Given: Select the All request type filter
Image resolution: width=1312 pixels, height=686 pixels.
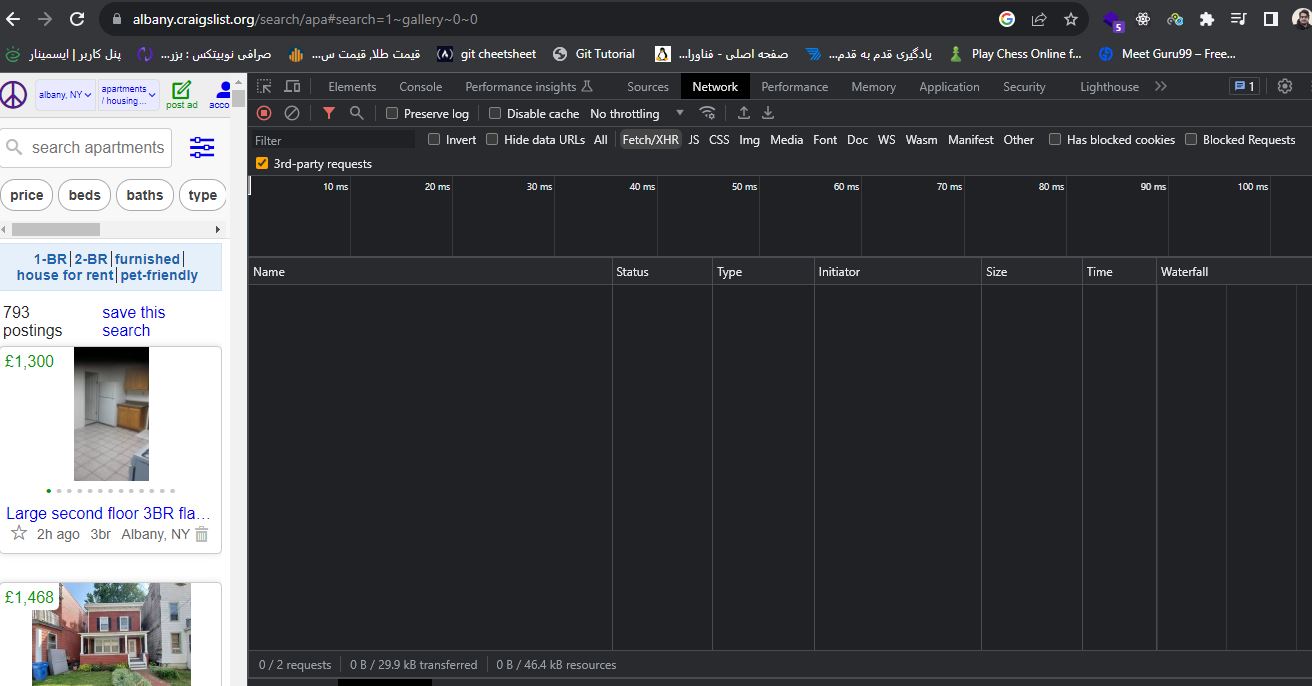Looking at the screenshot, I should click(x=600, y=140).
